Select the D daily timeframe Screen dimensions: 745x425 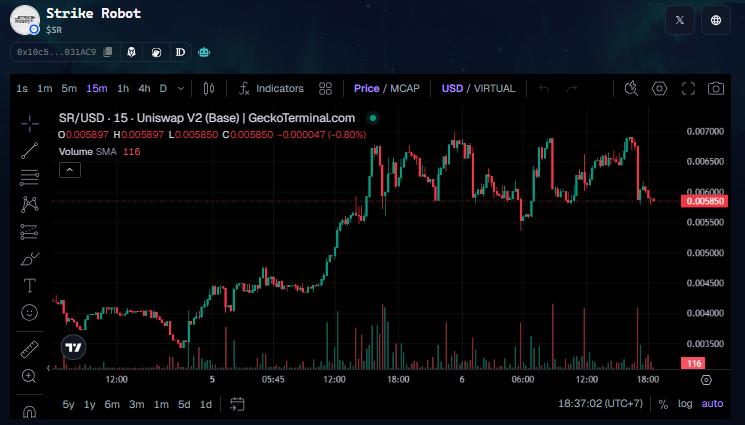click(163, 88)
